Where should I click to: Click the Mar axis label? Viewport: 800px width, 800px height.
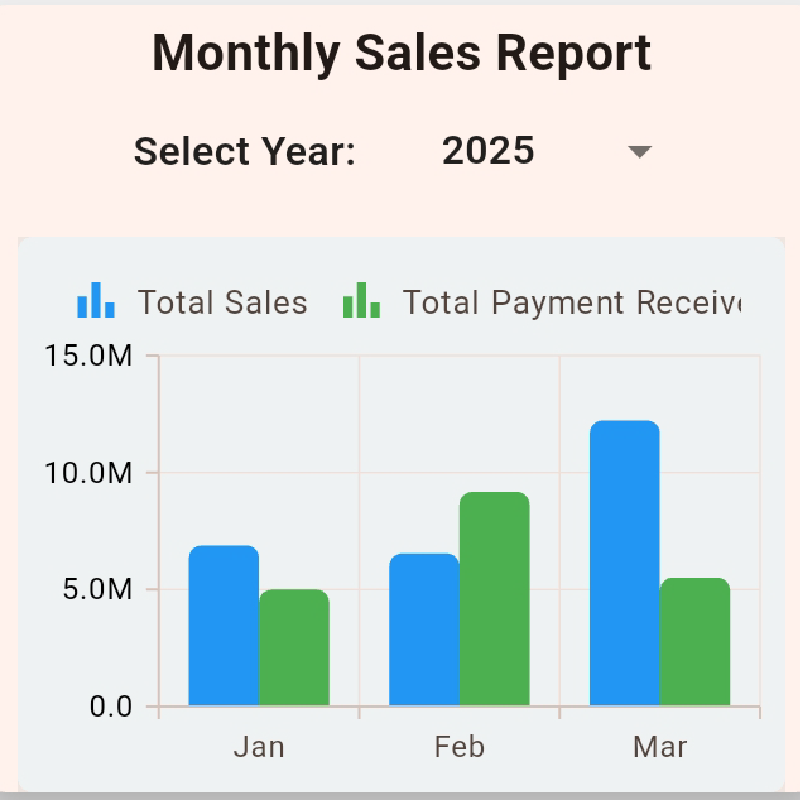[660, 747]
